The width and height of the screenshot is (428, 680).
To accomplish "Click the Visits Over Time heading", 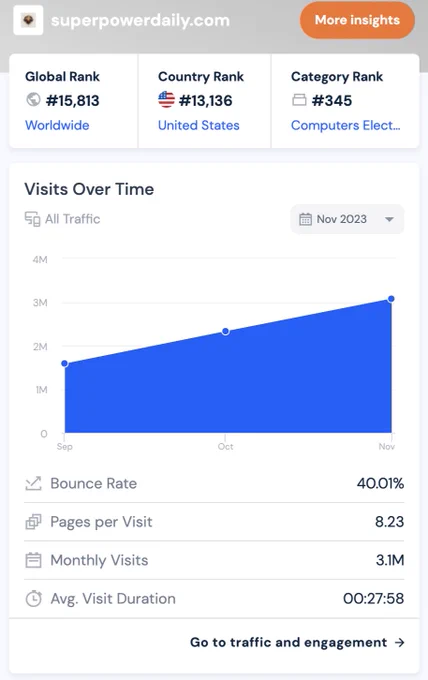I will pyautogui.click(x=89, y=189).
